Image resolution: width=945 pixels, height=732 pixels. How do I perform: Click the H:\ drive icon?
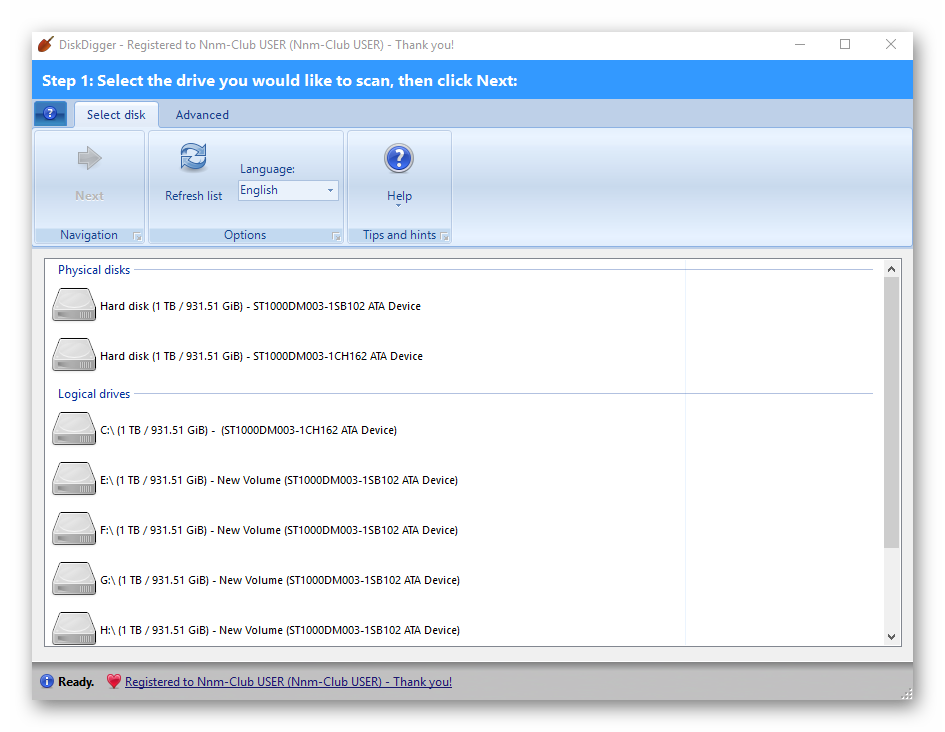click(x=74, y=628)
